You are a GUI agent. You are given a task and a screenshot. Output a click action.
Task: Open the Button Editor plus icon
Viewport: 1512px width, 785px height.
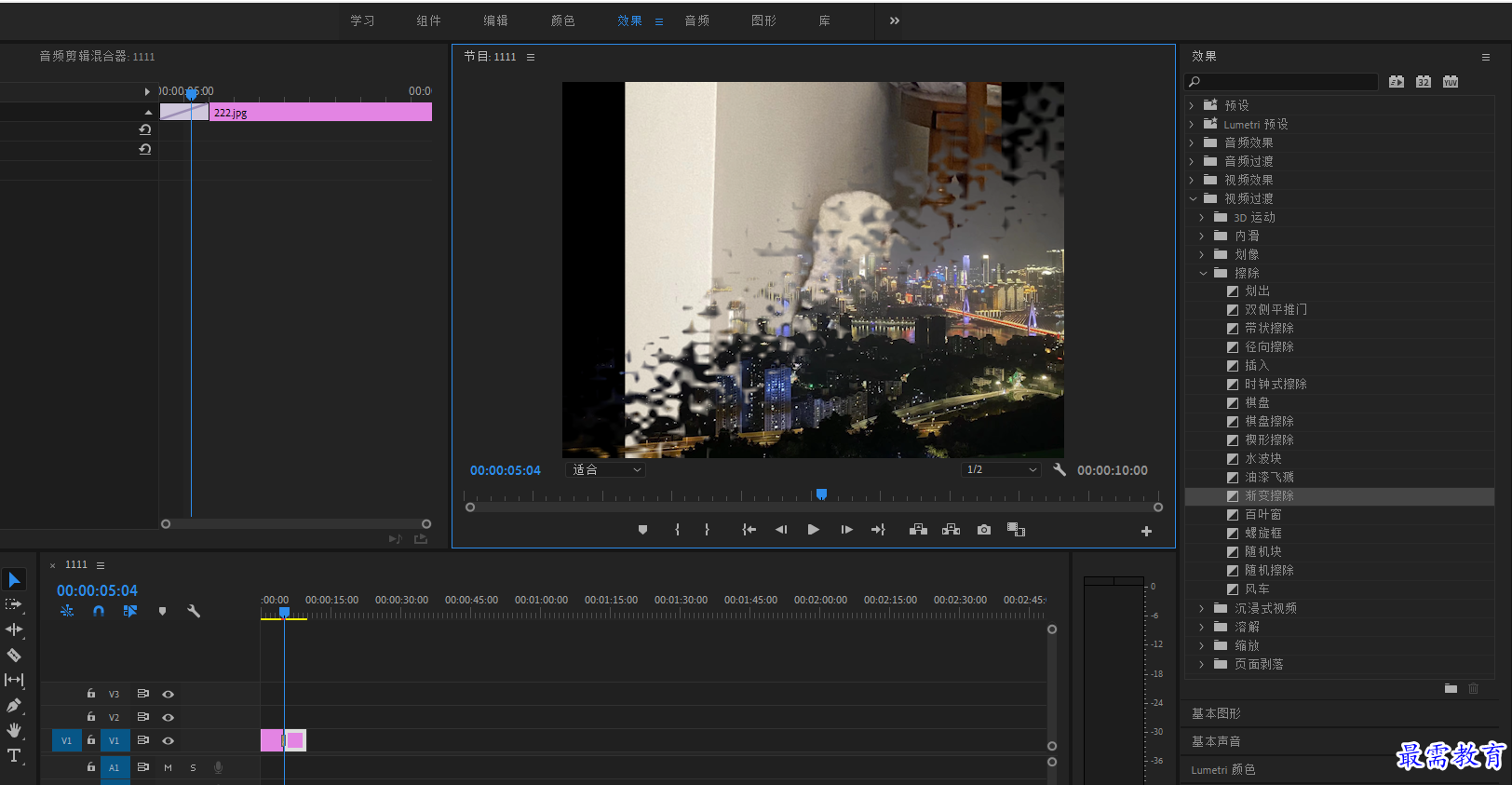coord(1146,531)
